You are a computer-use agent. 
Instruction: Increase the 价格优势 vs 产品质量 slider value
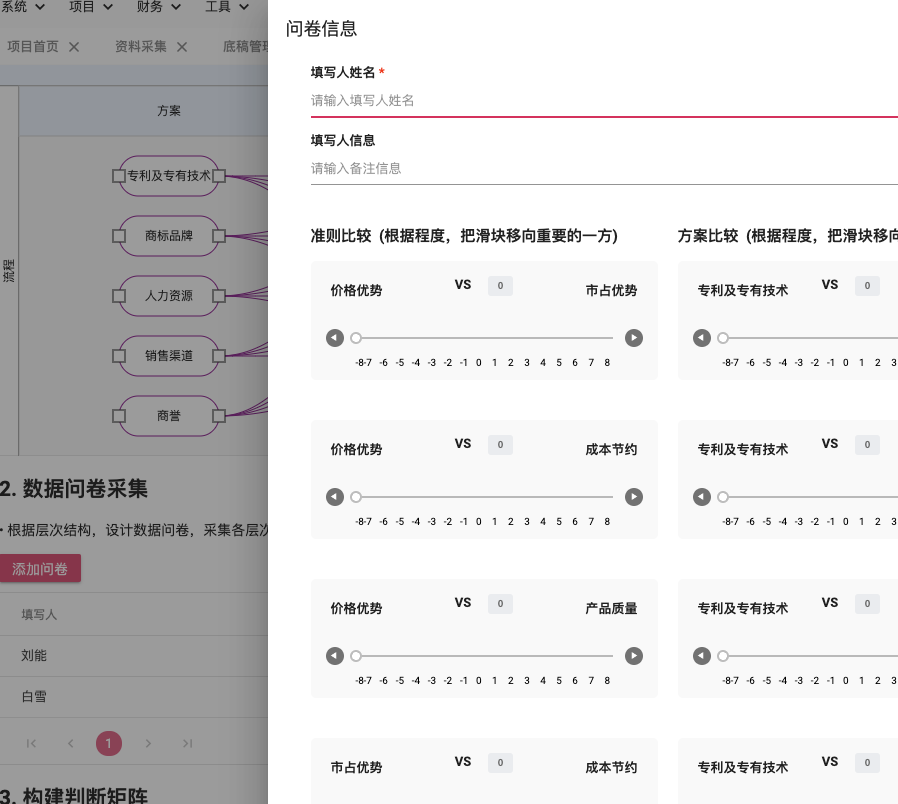pyautogui.click(x=633, y=656)
